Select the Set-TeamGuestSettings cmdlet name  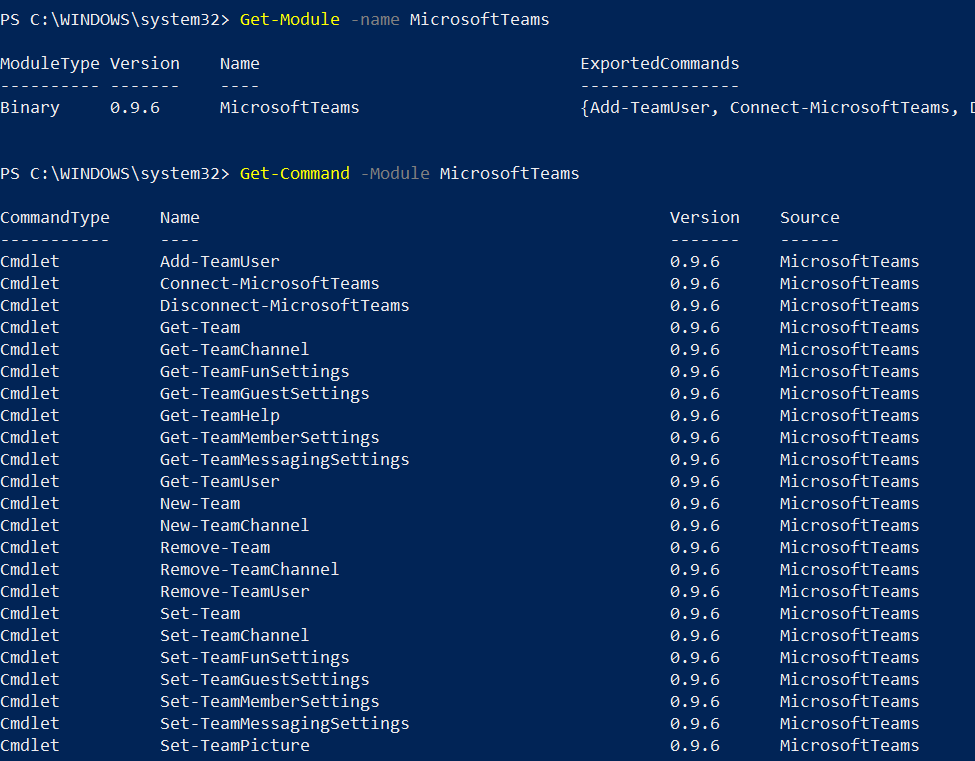tap(264, 680)
